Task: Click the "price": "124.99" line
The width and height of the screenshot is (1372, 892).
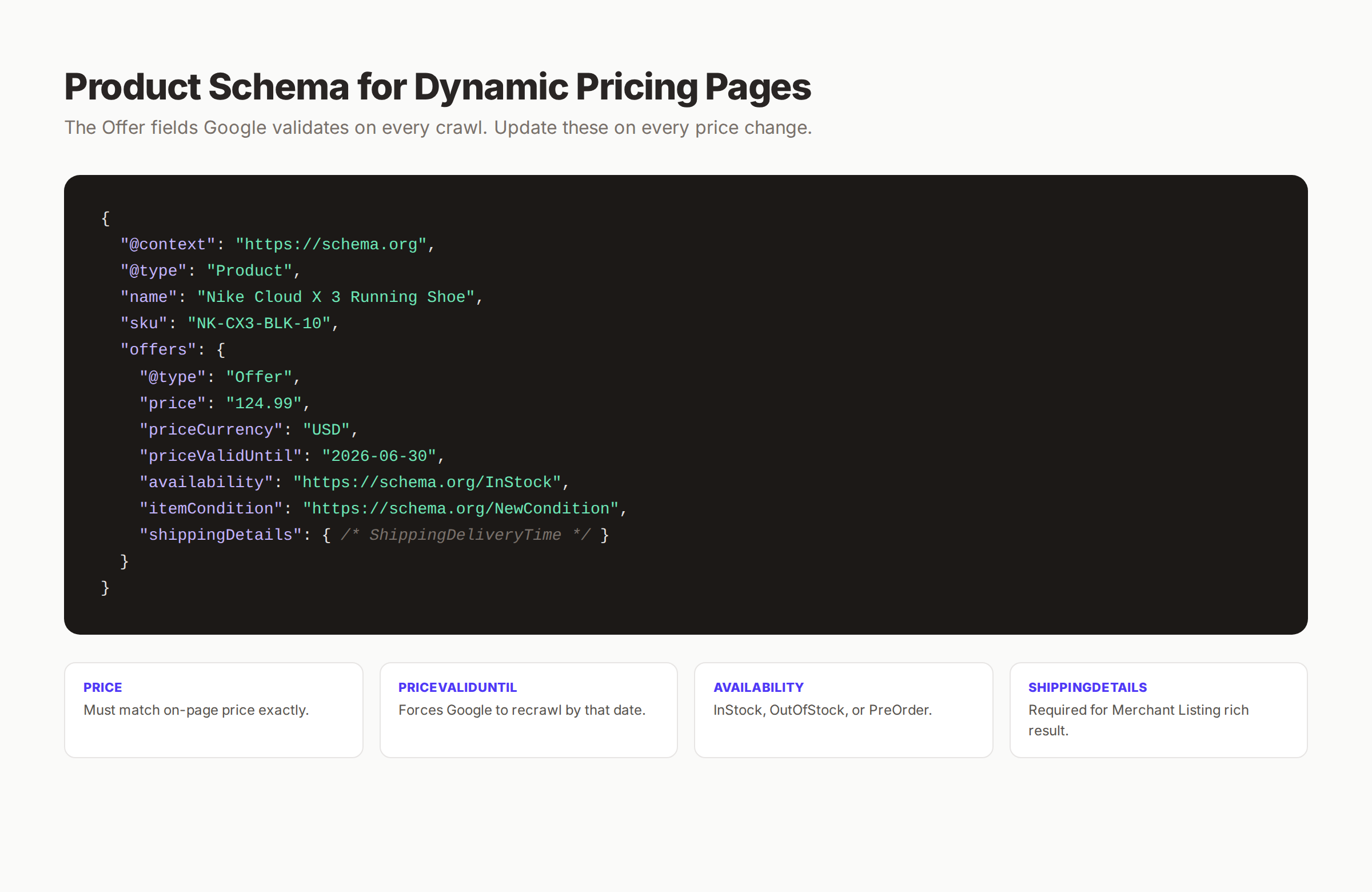Action: pos(225,404)
